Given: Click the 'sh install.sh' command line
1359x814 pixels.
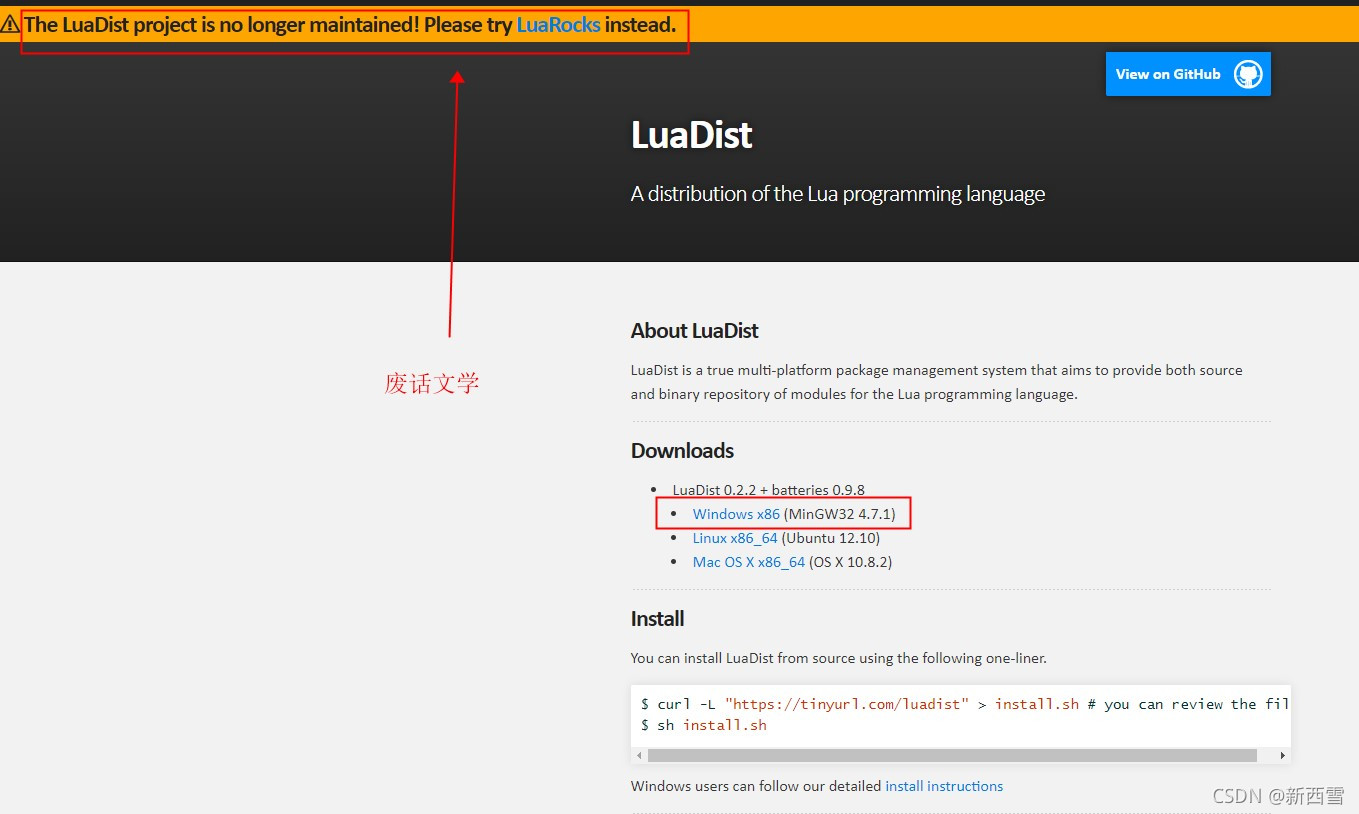Looking at the screenshot, I should pos(704,725).
